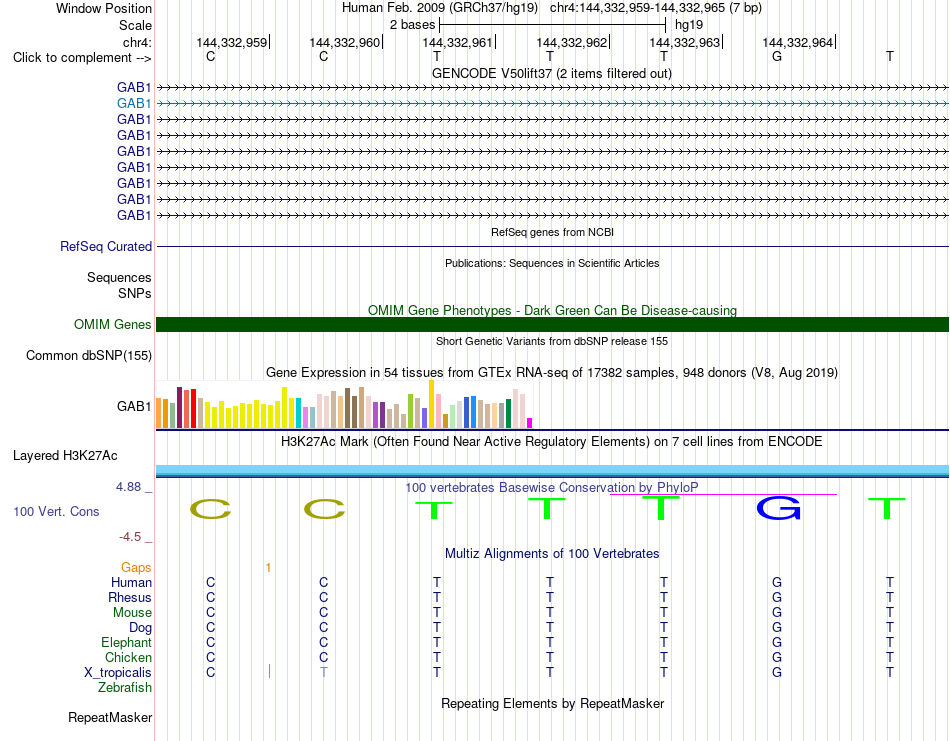Select the '100 Vert. Cons' track label
Screen dimensions: 950x741
tap(56, 511)
